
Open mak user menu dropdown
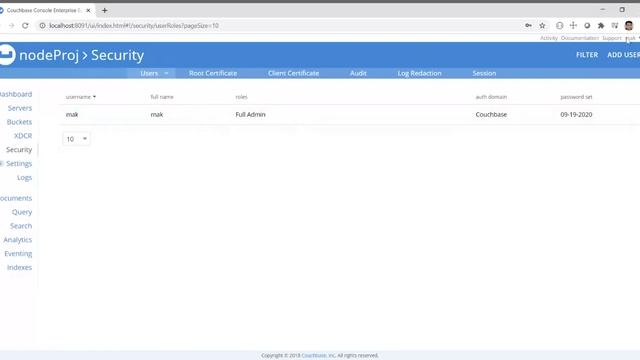(632, 38)
